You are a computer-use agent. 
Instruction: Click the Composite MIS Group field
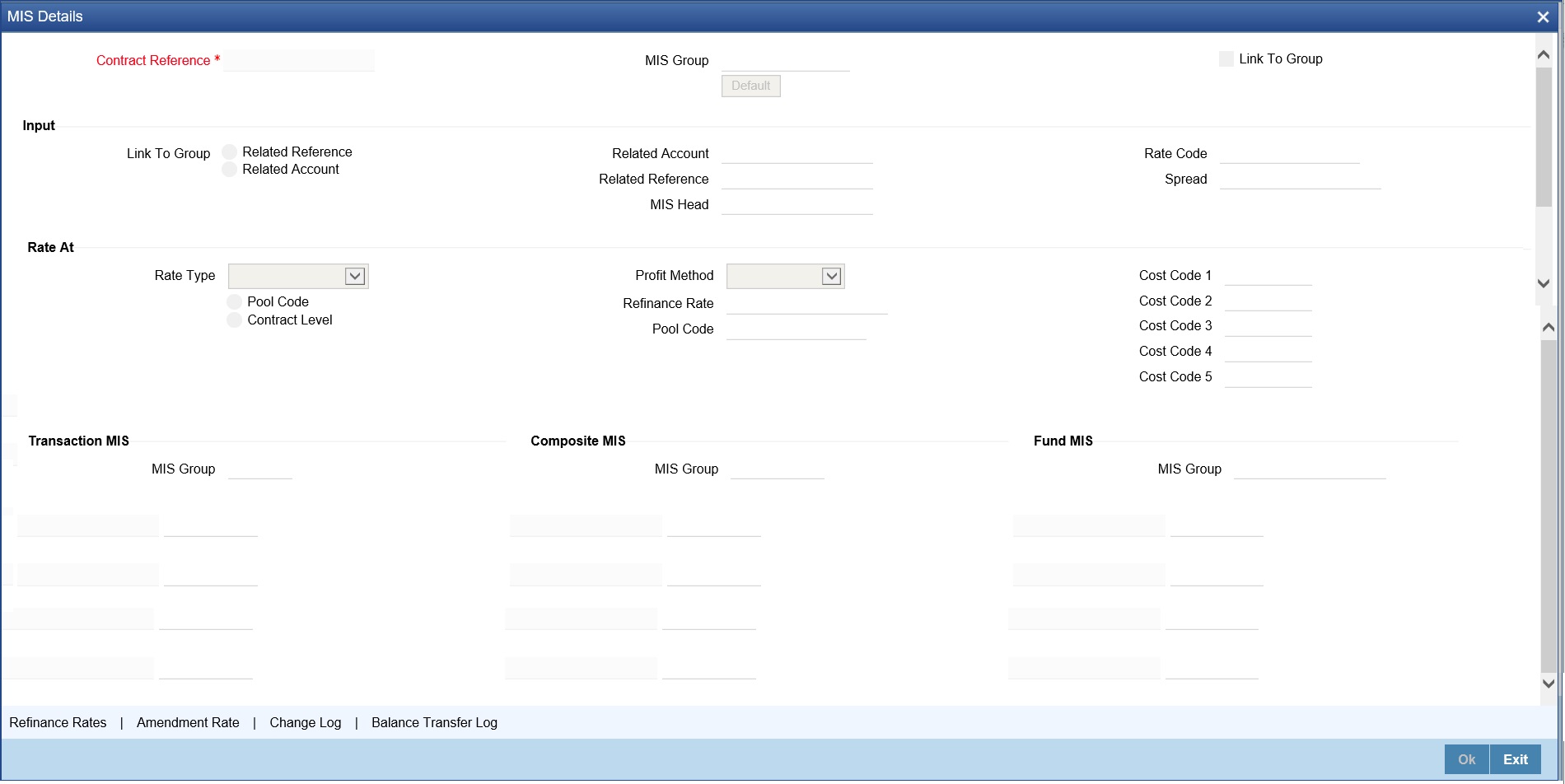pyautogui.click(x=778, y=469)
